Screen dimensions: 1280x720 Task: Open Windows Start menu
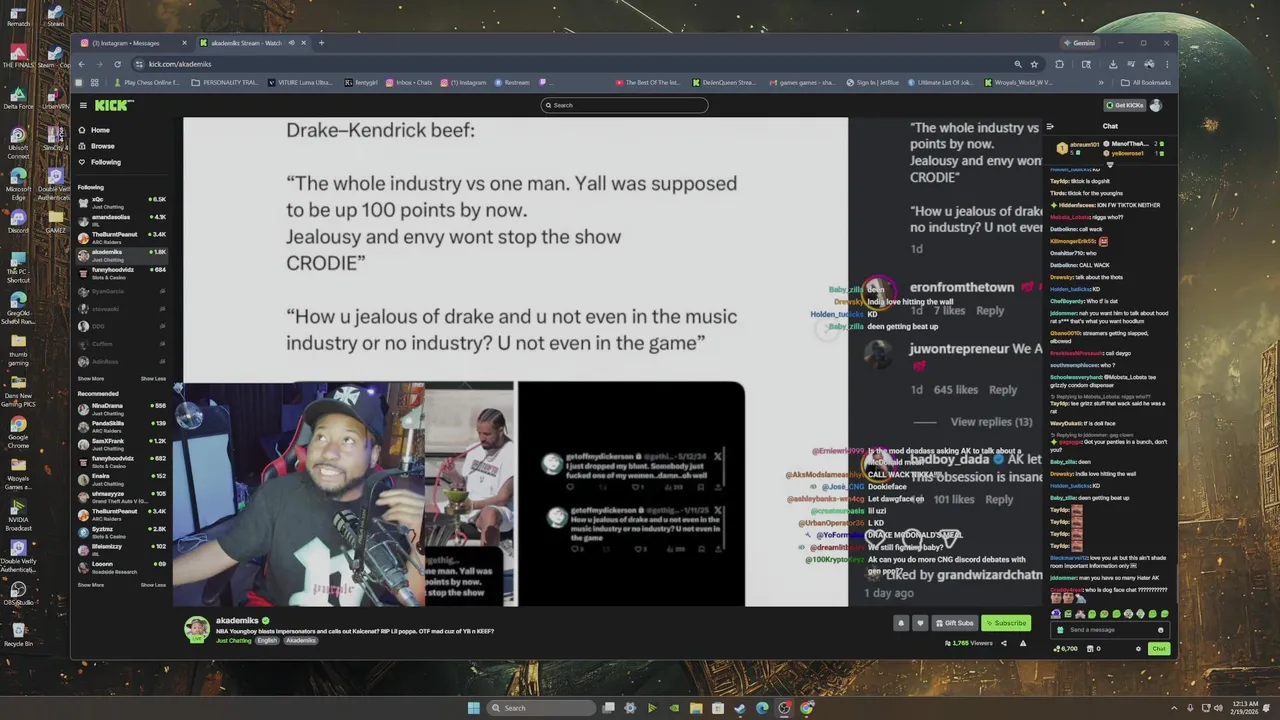coord(473,708)
